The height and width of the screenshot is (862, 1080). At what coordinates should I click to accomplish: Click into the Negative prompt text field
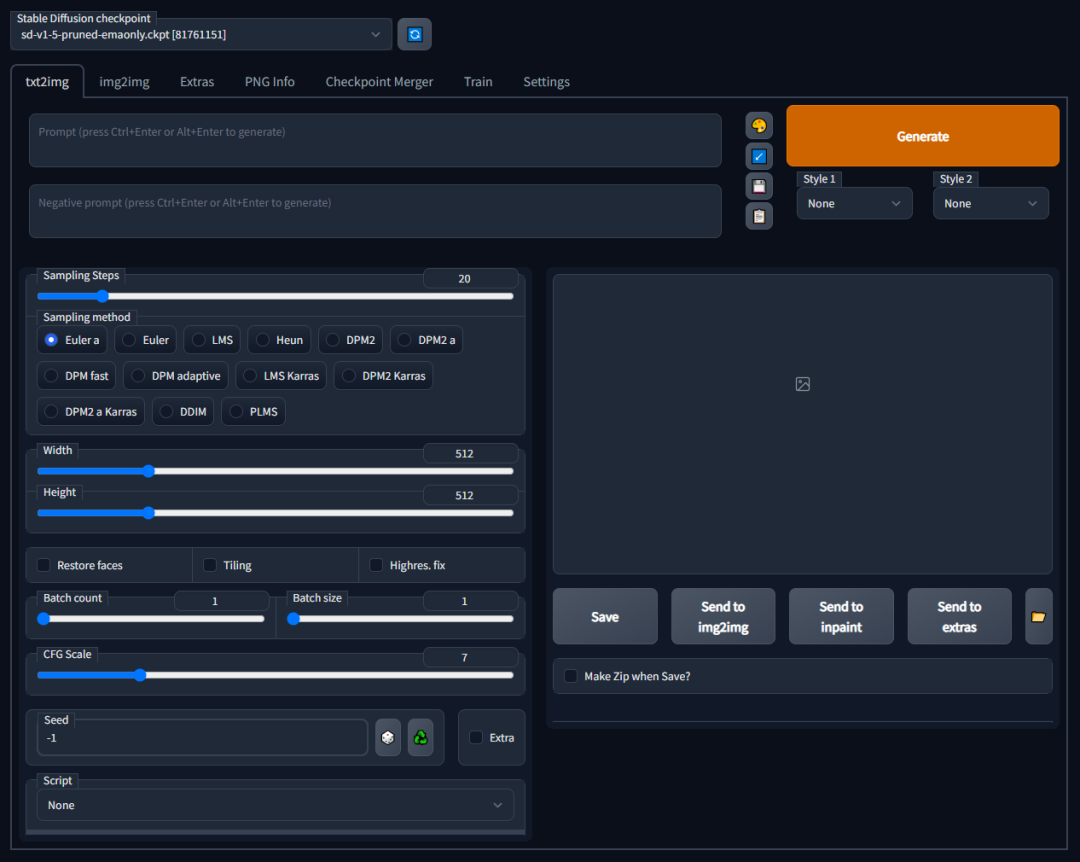pos(375,210)
